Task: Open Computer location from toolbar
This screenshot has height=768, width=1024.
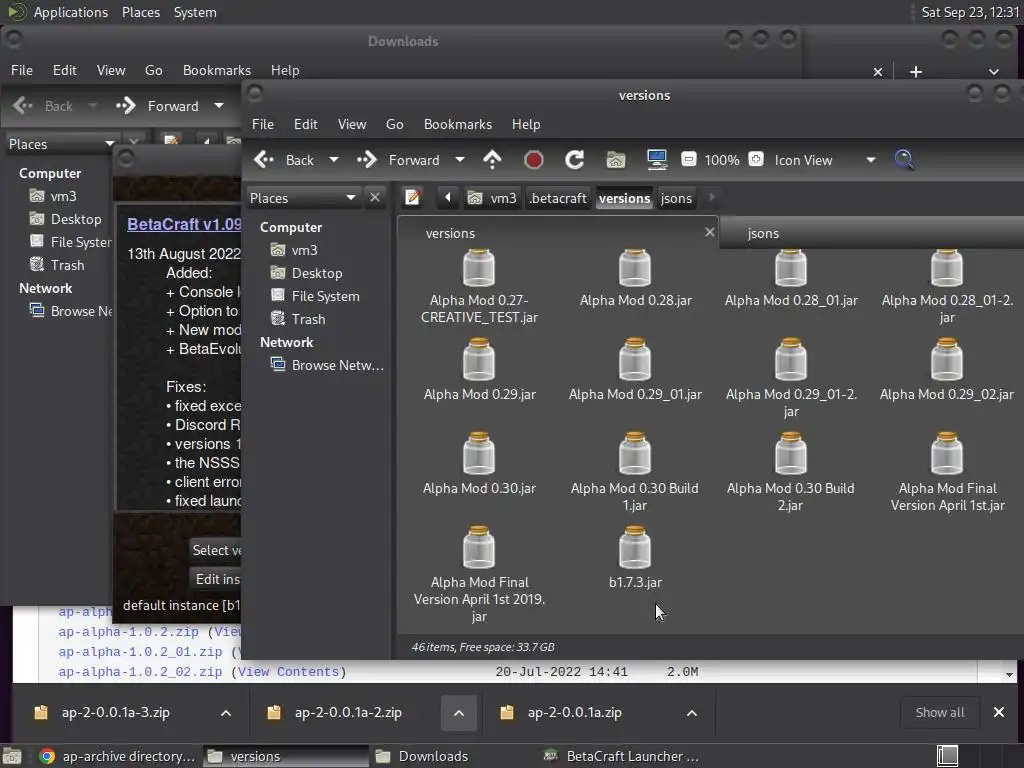Action: pyautogui.click(x=656, y=160)
